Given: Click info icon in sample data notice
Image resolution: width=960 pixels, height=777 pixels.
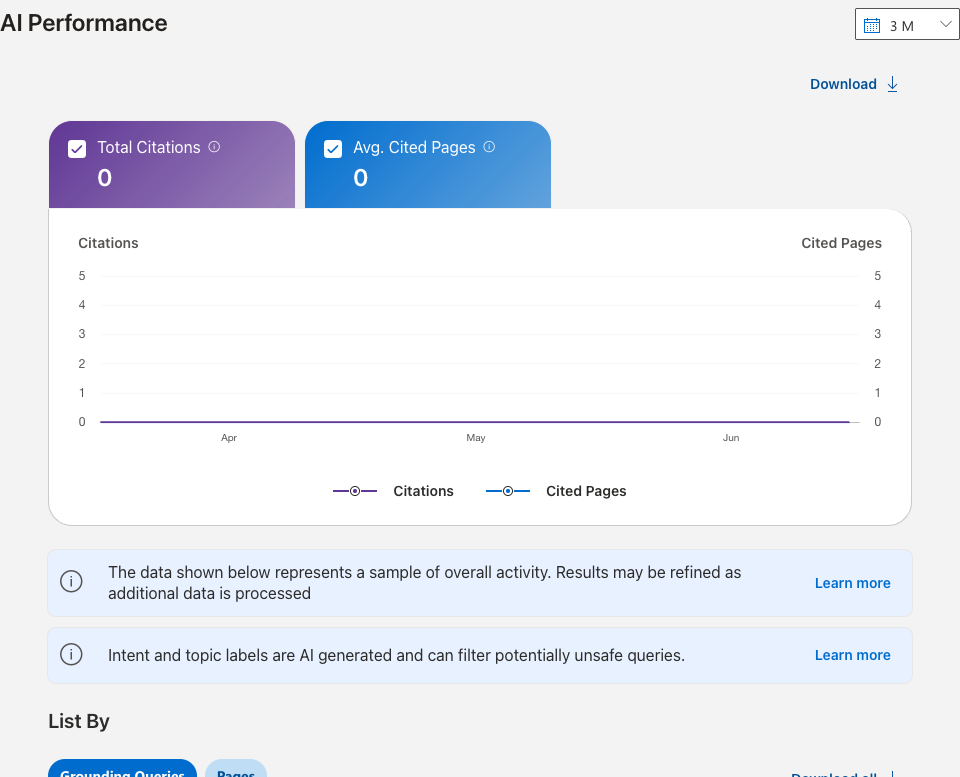Looking at the screenshot, I should (71, 581).
